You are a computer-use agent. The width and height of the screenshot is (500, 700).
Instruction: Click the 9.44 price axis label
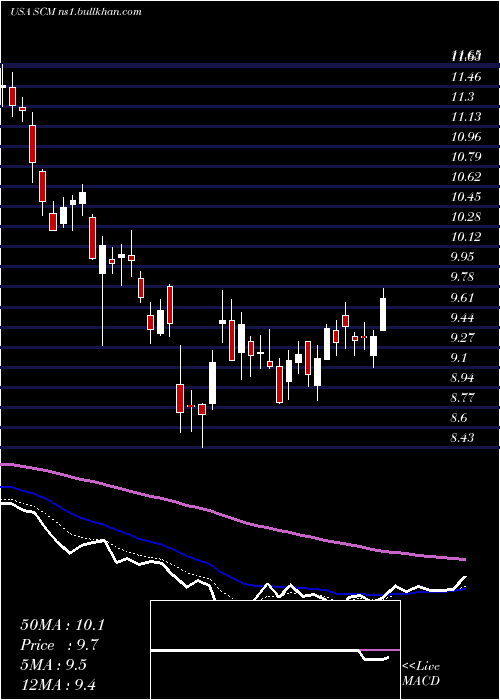(462, 317)
